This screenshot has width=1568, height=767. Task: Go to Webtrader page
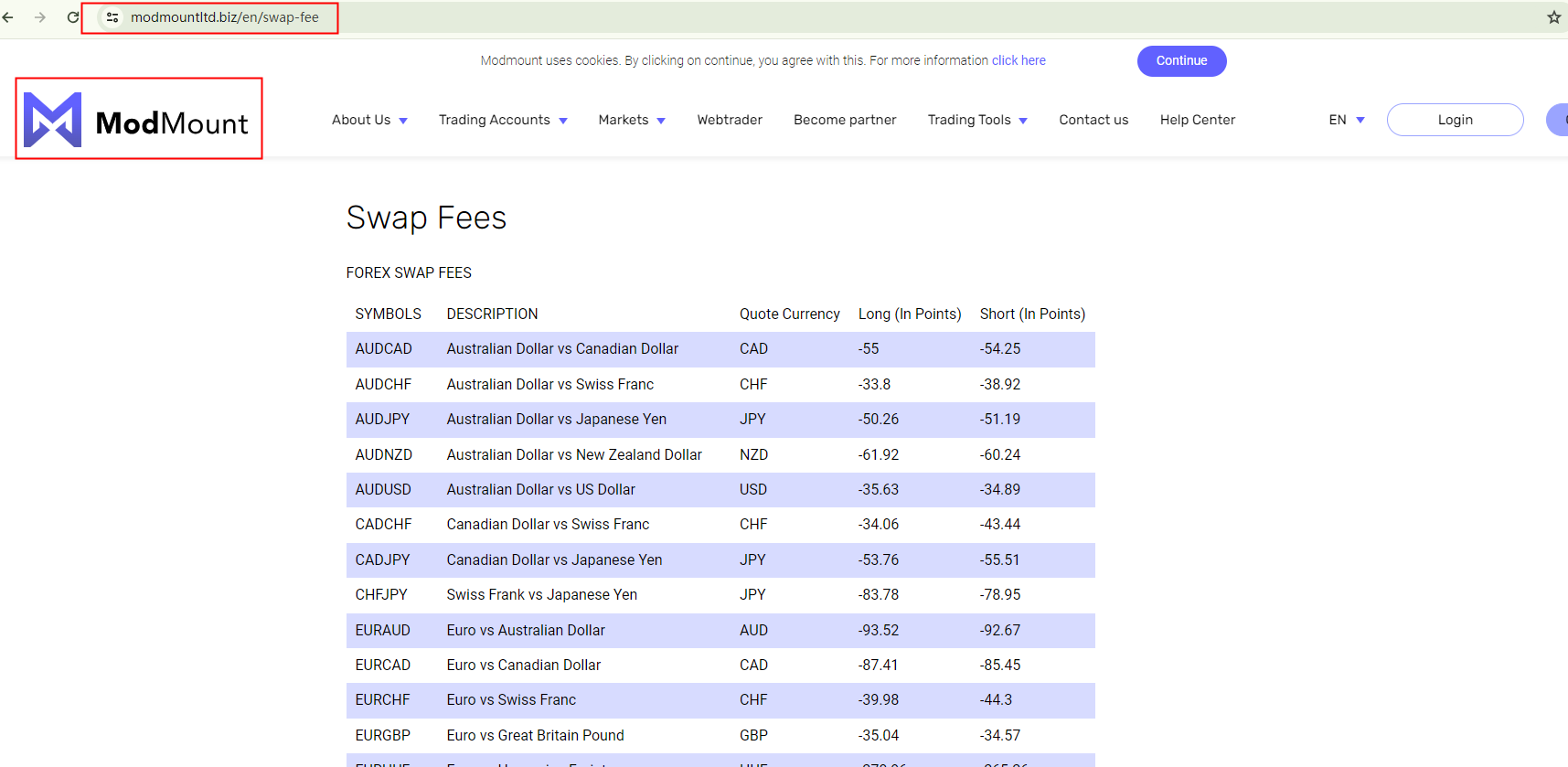tap(729, 120)
